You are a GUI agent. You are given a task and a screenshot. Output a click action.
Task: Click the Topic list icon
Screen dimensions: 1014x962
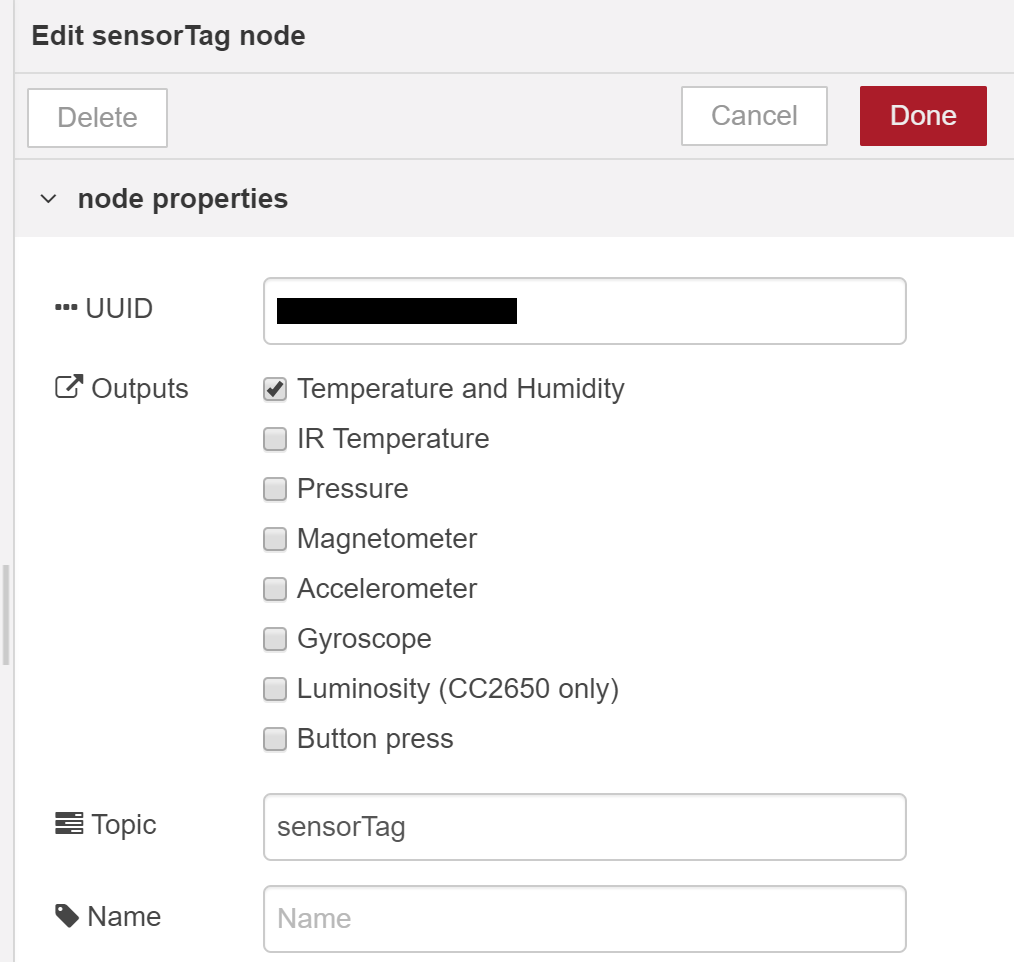tap(69, 824)
